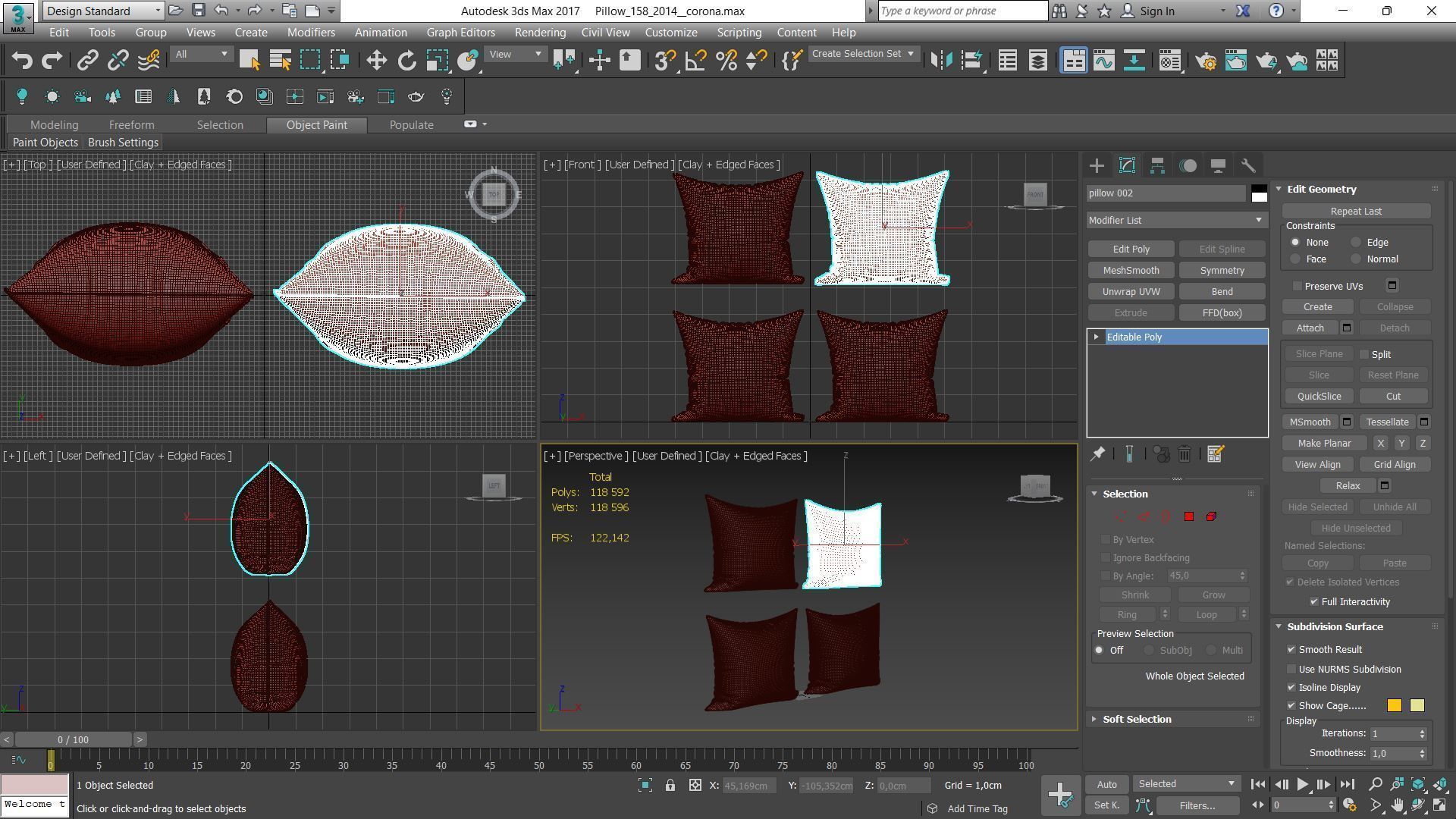Click QuickSlice button
The width and height of the screenshot is (1456, 819).
point(1319,397)
